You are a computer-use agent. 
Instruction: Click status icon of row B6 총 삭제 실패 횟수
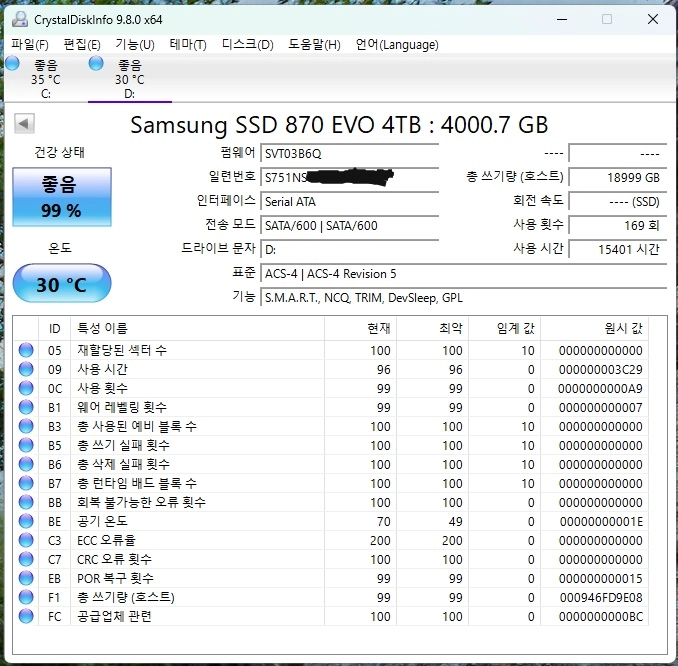[x=26, y=464]
